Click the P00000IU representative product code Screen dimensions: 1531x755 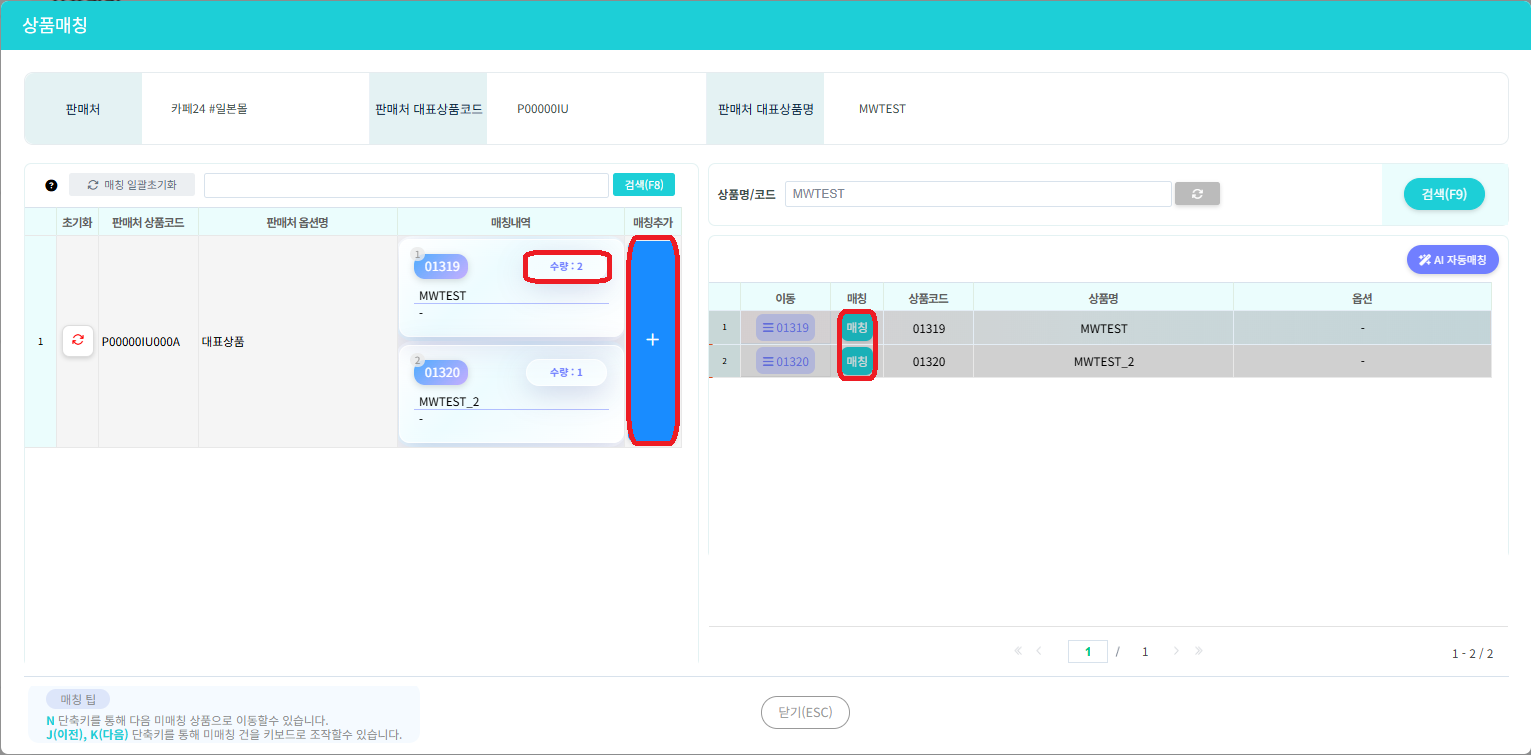click(543, 109)
